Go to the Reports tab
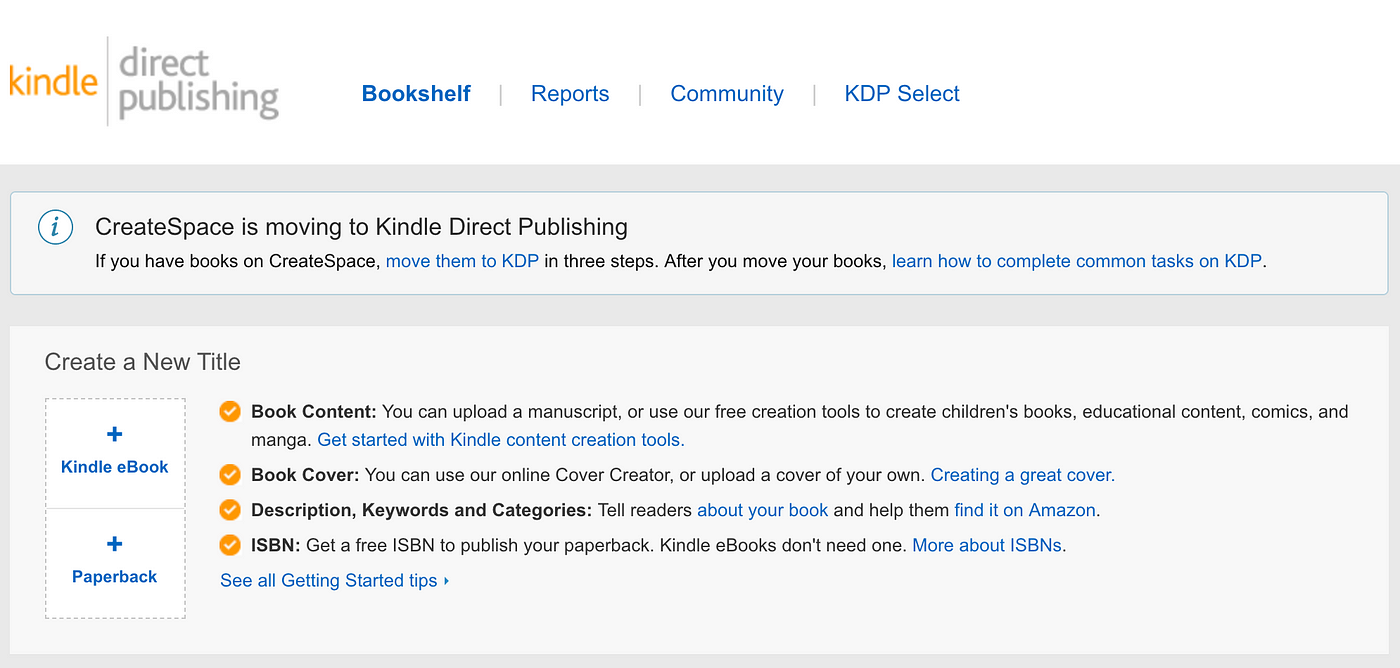Screen dimensions: 1400x668 coord(570,94)
